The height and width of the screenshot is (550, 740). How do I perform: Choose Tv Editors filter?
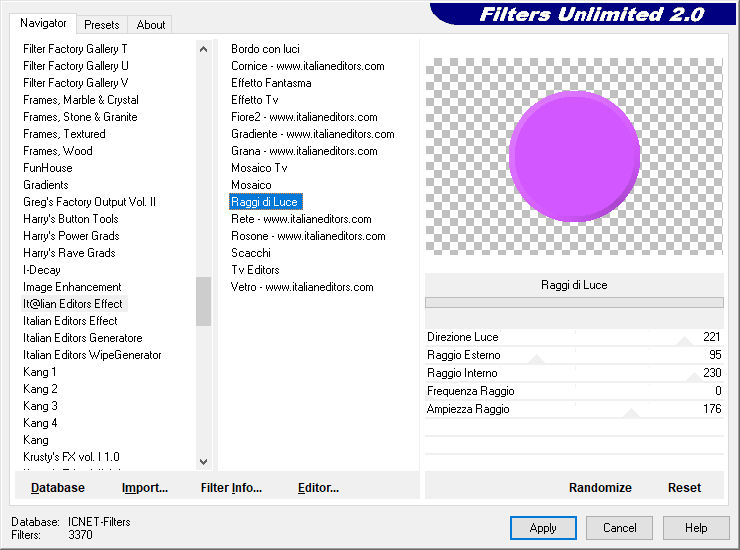pos(255,270)
